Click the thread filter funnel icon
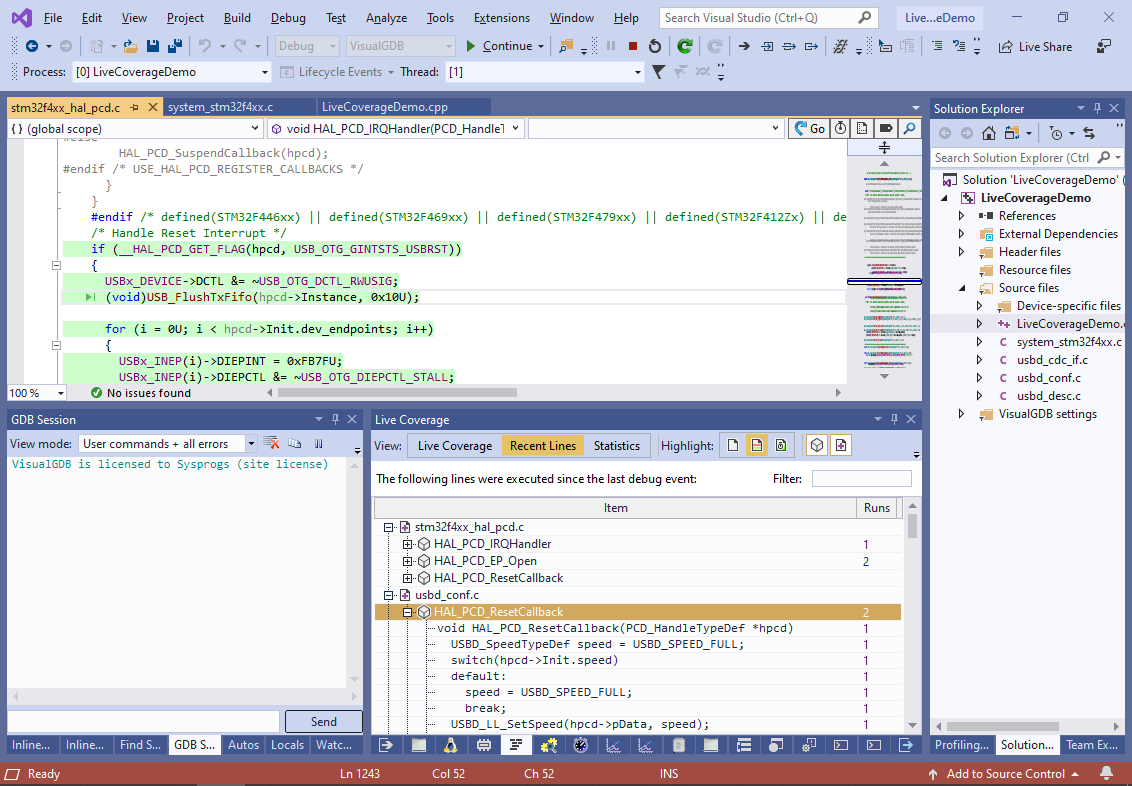The height and width of the screenshot is (786, 1132). pos(658,71)
